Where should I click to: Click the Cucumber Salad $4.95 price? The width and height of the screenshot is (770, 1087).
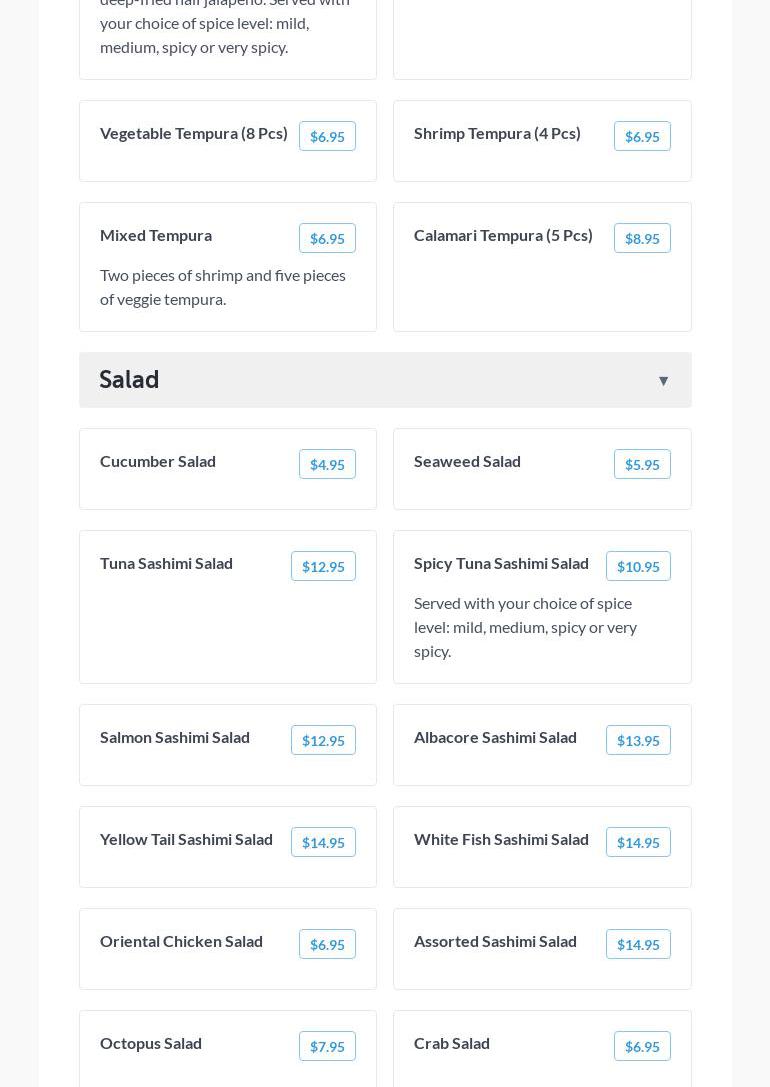(x=327, y=465)
